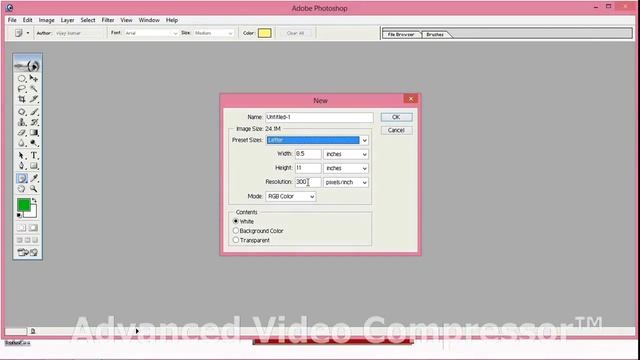Reset to default foreground and background colors
This screenshot has height=360, width=640.
point(19,215)
